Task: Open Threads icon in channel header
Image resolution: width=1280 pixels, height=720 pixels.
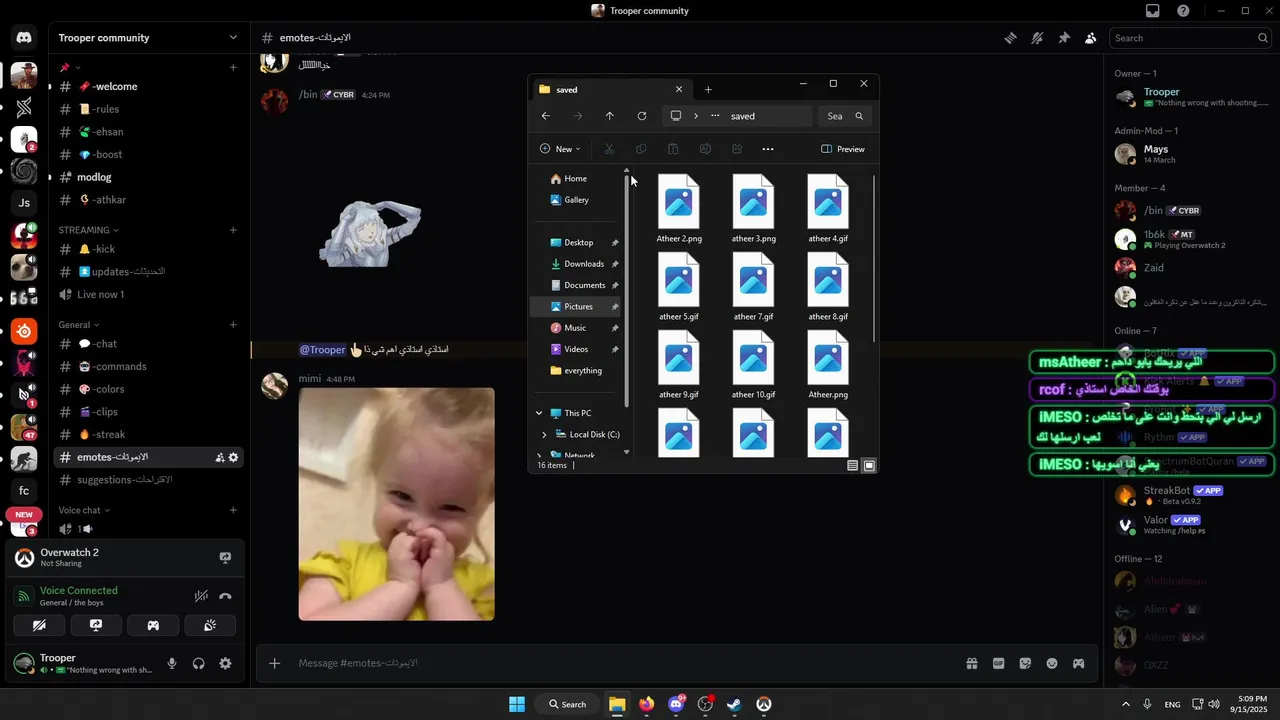Action: (1011, 38)
